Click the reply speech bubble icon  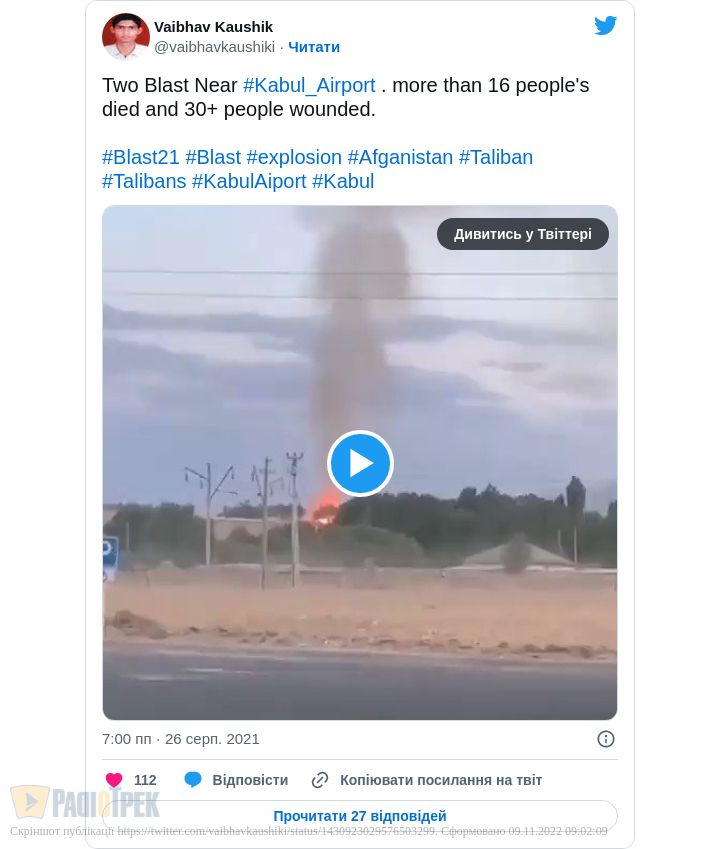pyautogui.click(x=193, y=780)
